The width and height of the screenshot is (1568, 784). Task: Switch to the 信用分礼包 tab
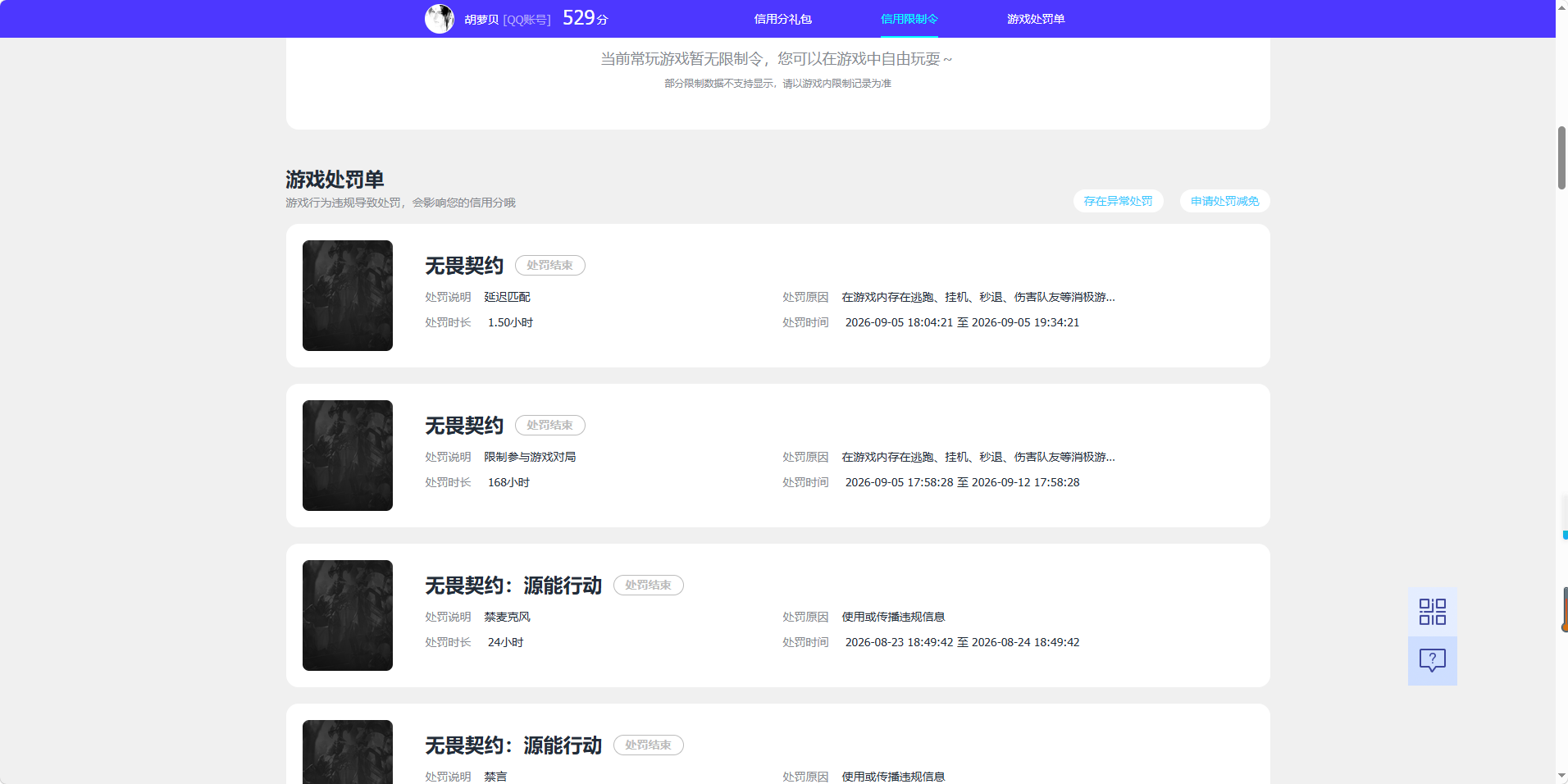783,19
